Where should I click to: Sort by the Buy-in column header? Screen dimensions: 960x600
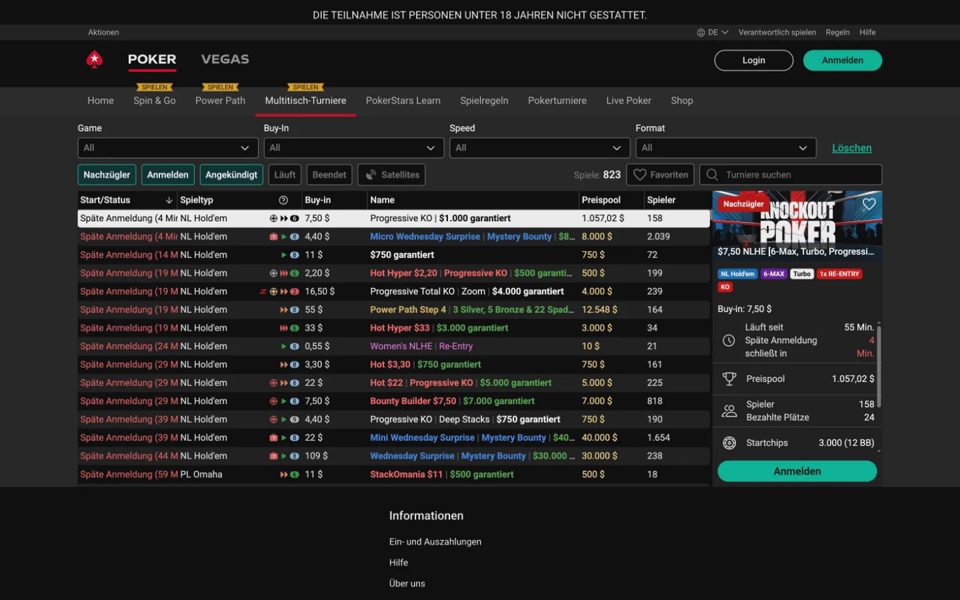click(x=318, y=200)
